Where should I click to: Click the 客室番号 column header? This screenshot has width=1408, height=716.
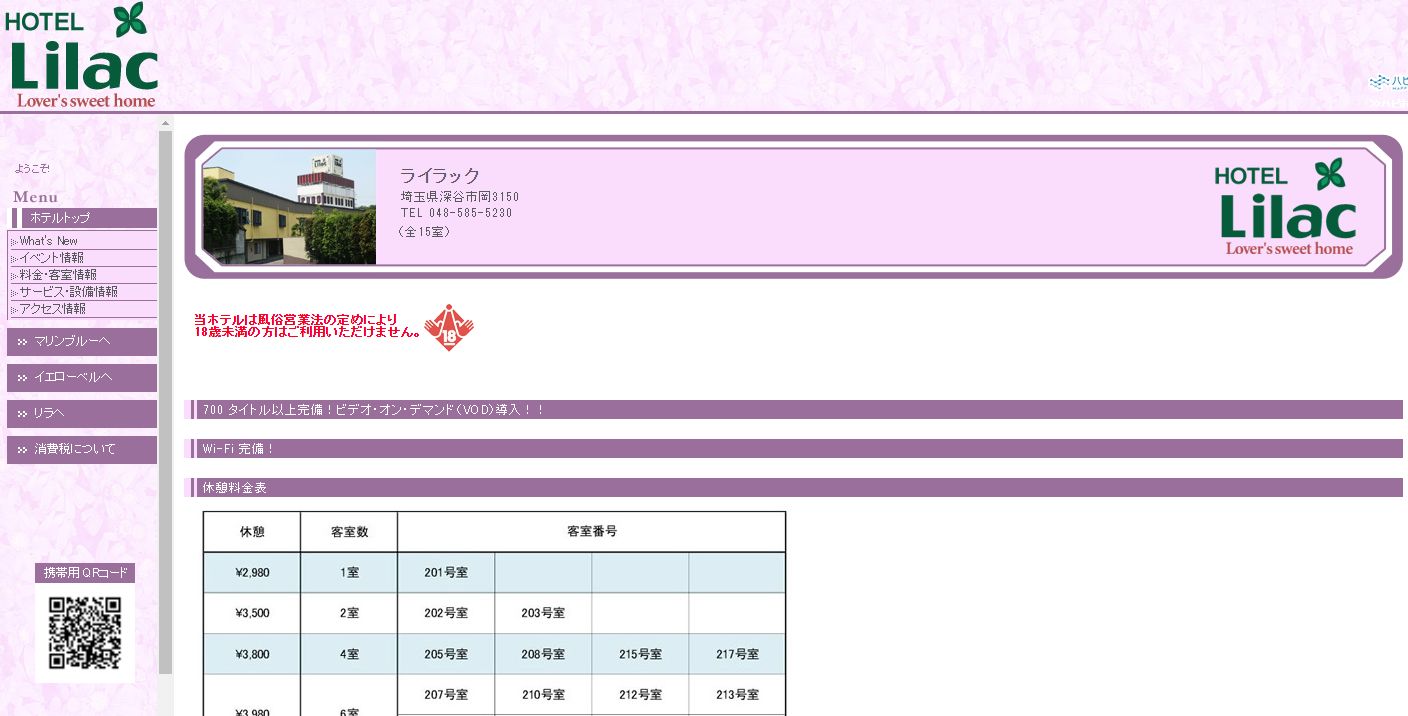click(592, 532)
